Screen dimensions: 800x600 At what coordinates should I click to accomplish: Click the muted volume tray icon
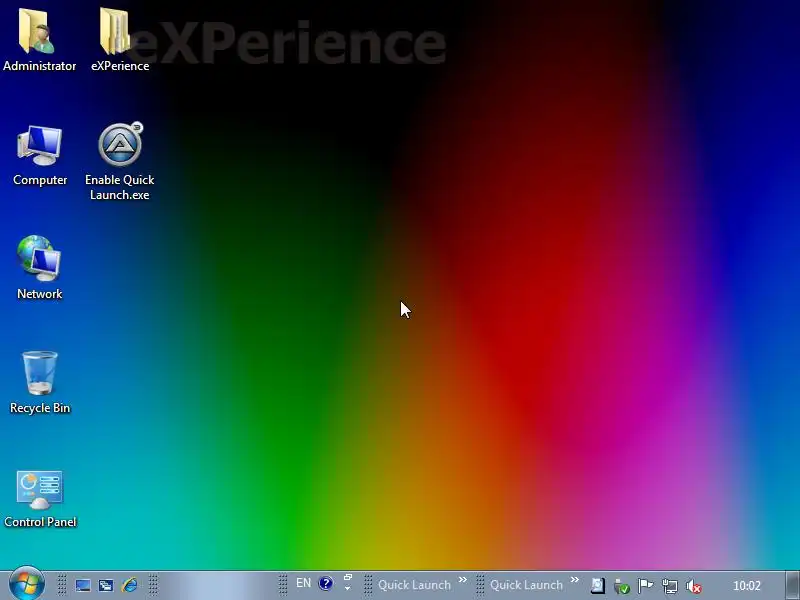(694, 586)
